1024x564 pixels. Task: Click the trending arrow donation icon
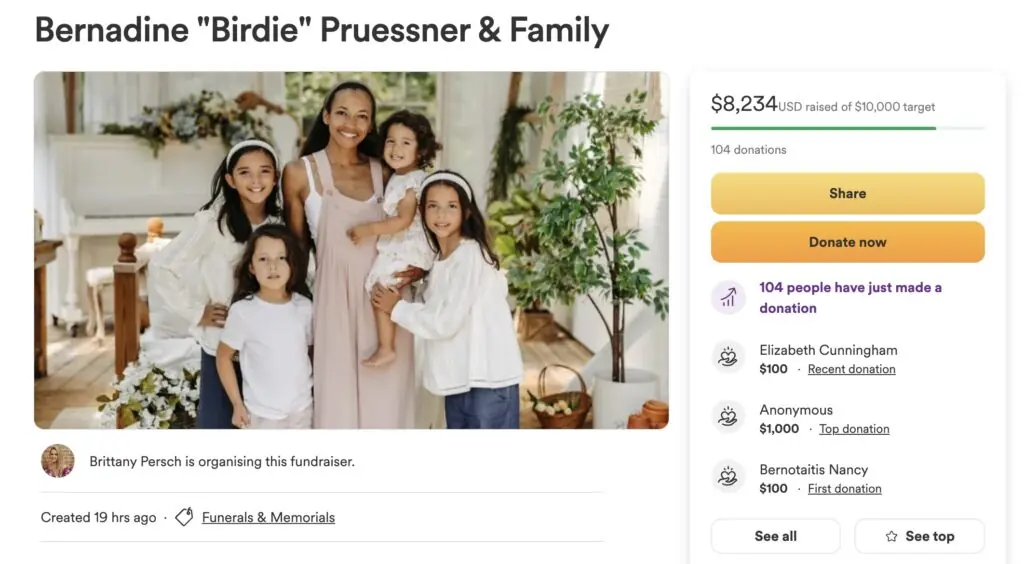[728, 298]
